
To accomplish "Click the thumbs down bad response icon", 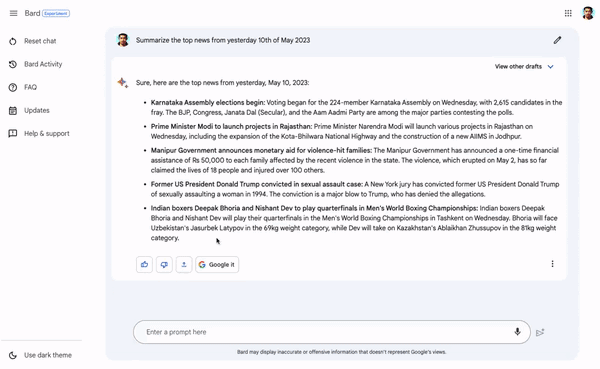I will [x=164, y=265].
